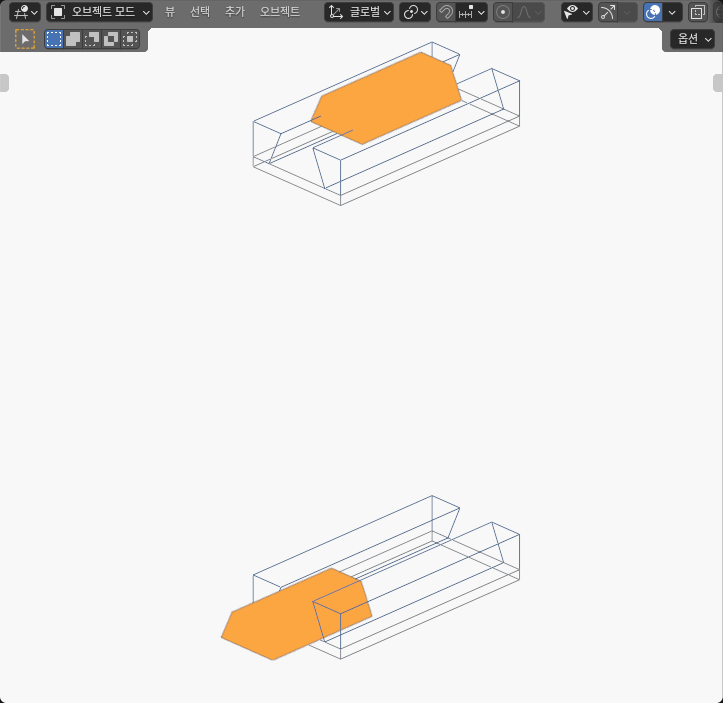Screen dimensions: 723x703
Task: Expand the hidden left toolbar tab
Action: [4, 83]
